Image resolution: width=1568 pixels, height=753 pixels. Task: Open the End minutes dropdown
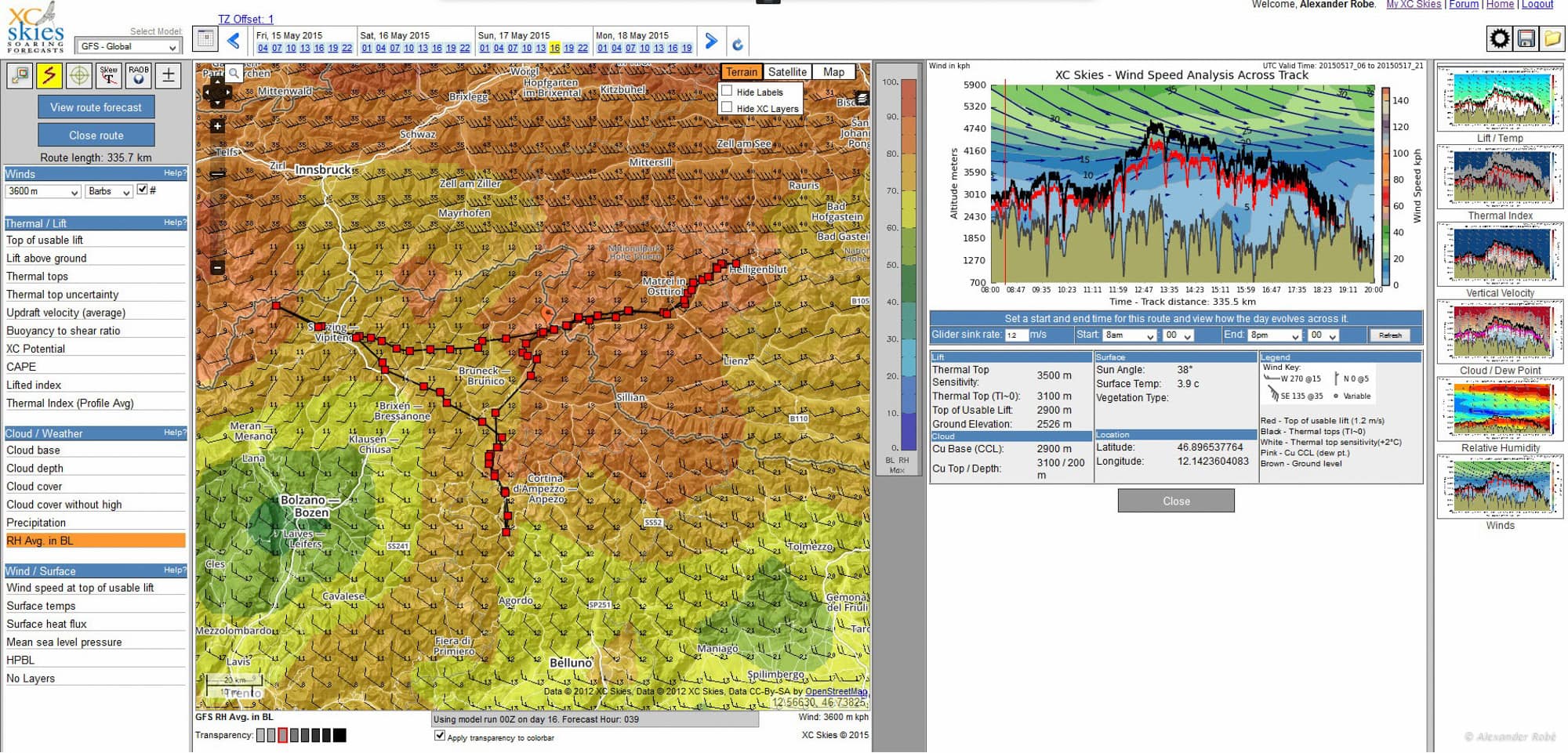pyautogui.click(x=1323, y=335)
